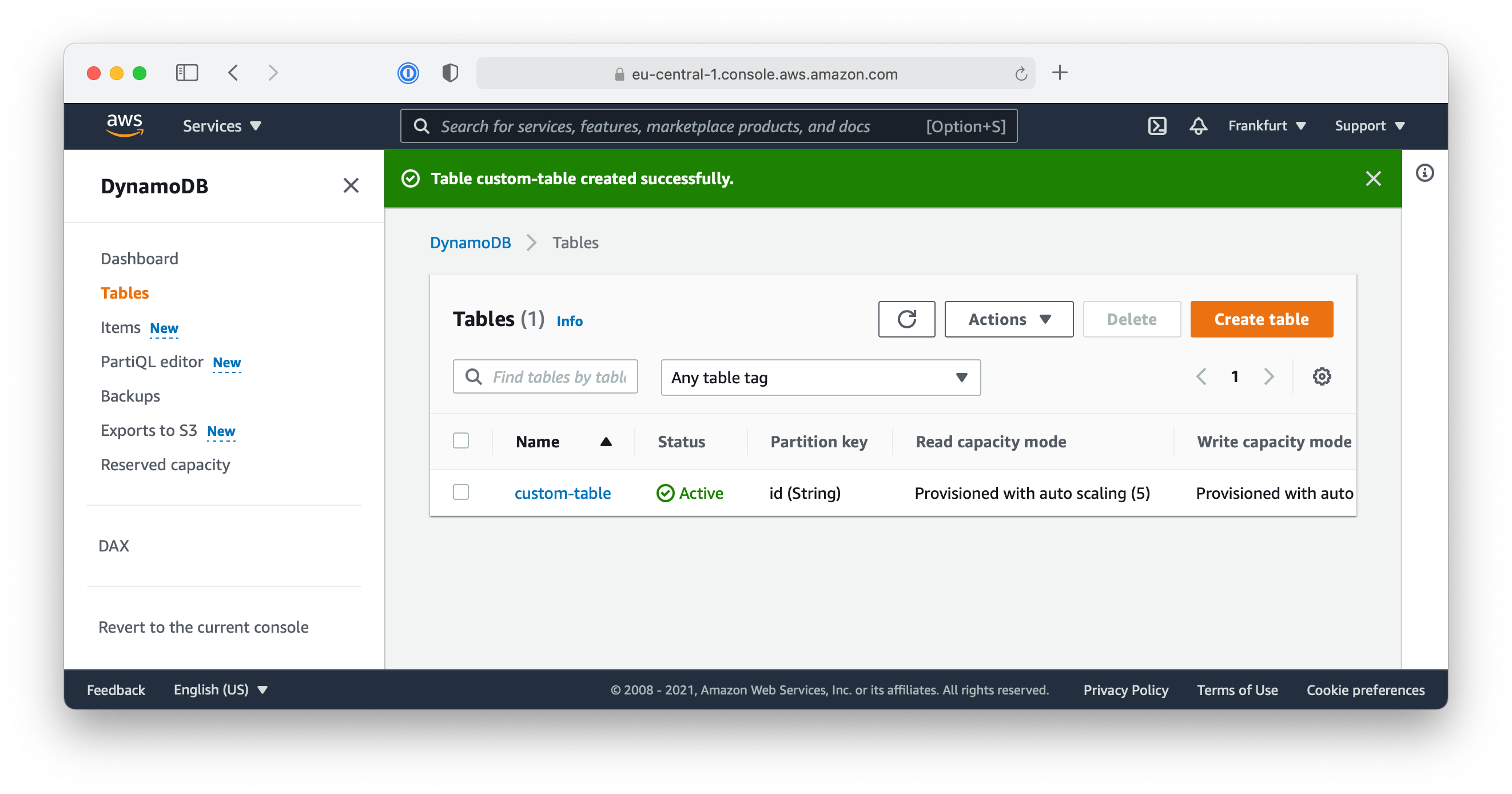The width and height of the screenshot is (1512, 794).
Task: Open Cookie preferences in footer
Action: coord(1364,689)
